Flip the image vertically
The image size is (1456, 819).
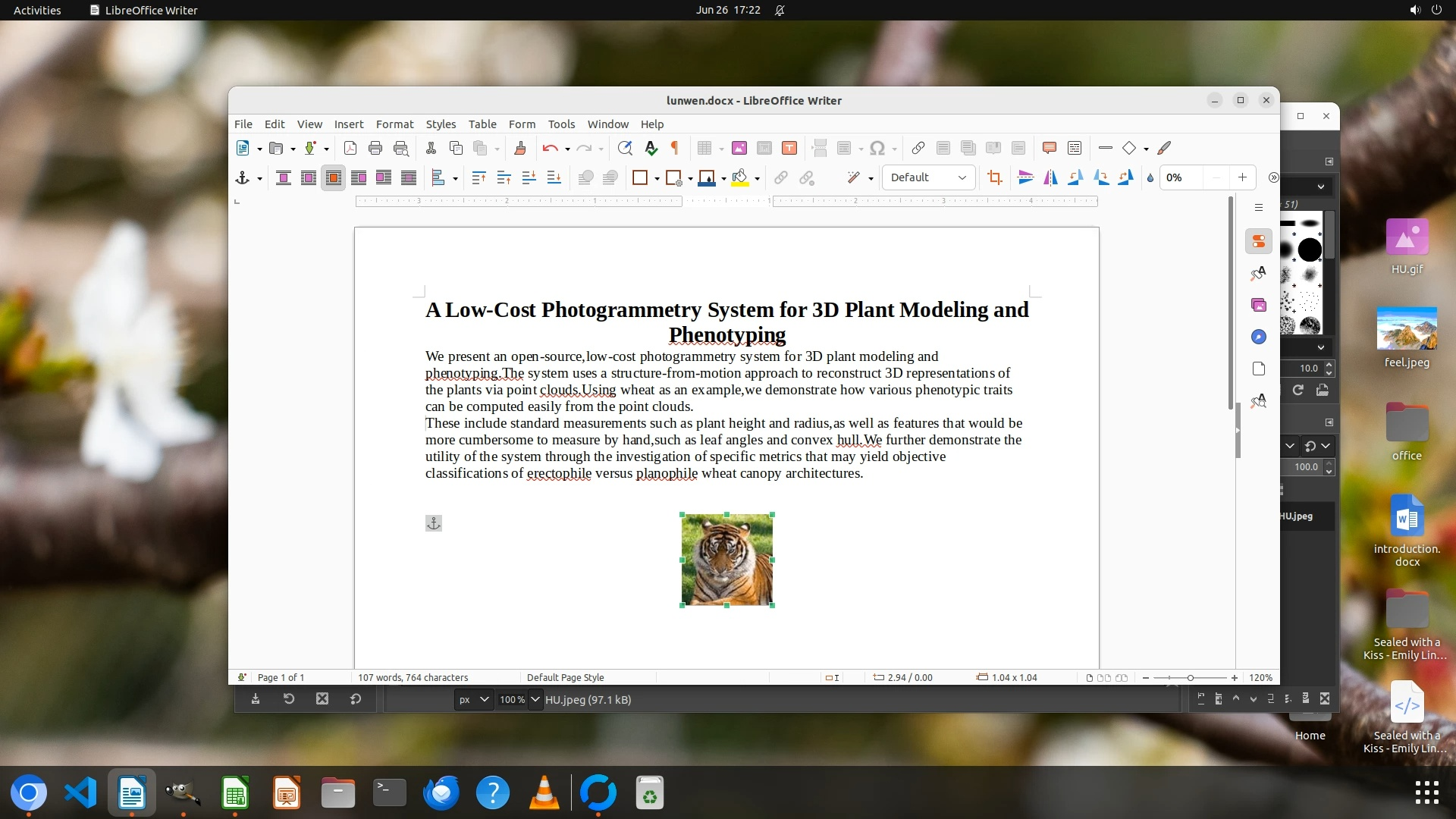(1025, 177)
